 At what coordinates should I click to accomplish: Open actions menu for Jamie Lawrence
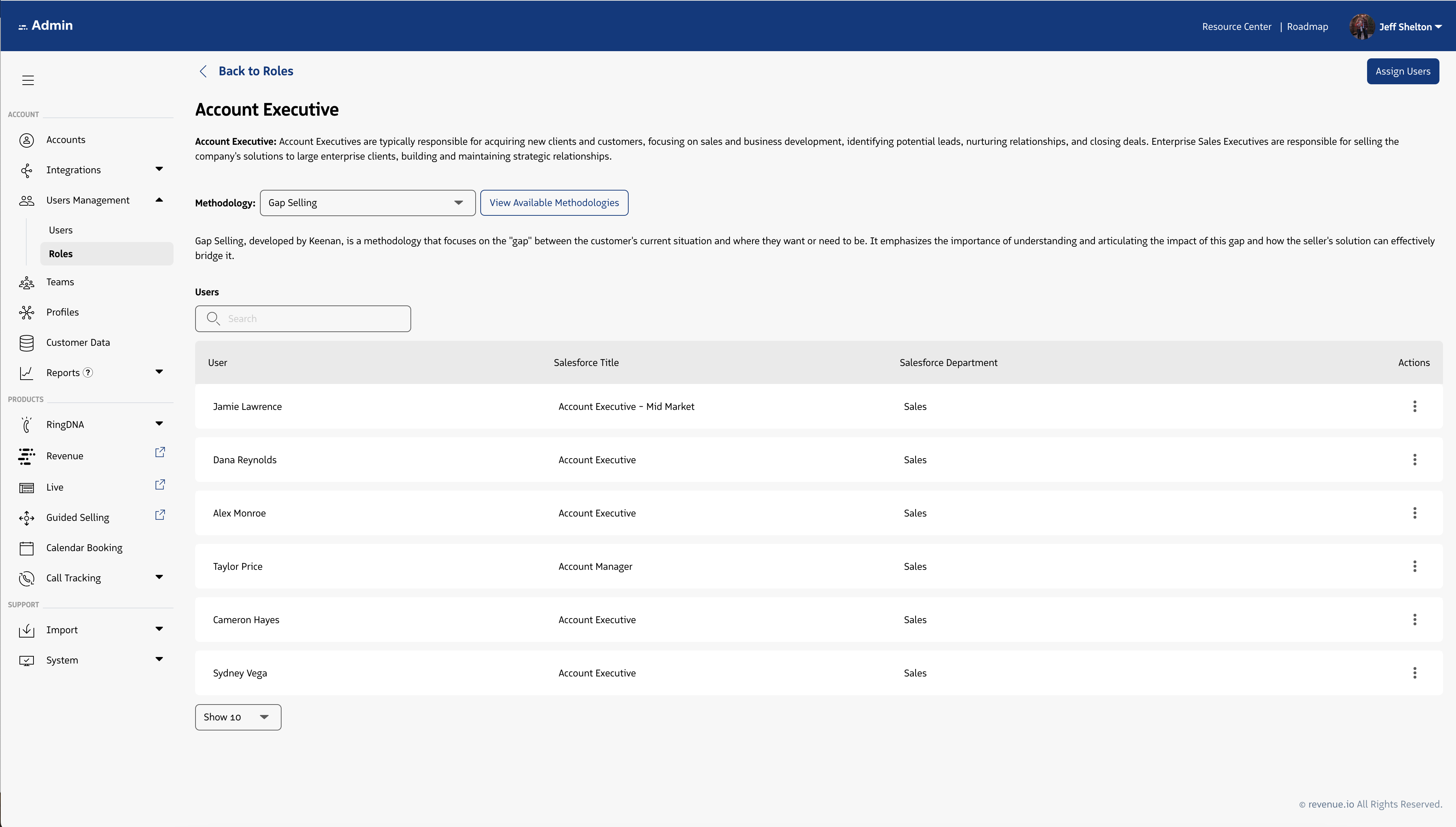click(1414, 406)
